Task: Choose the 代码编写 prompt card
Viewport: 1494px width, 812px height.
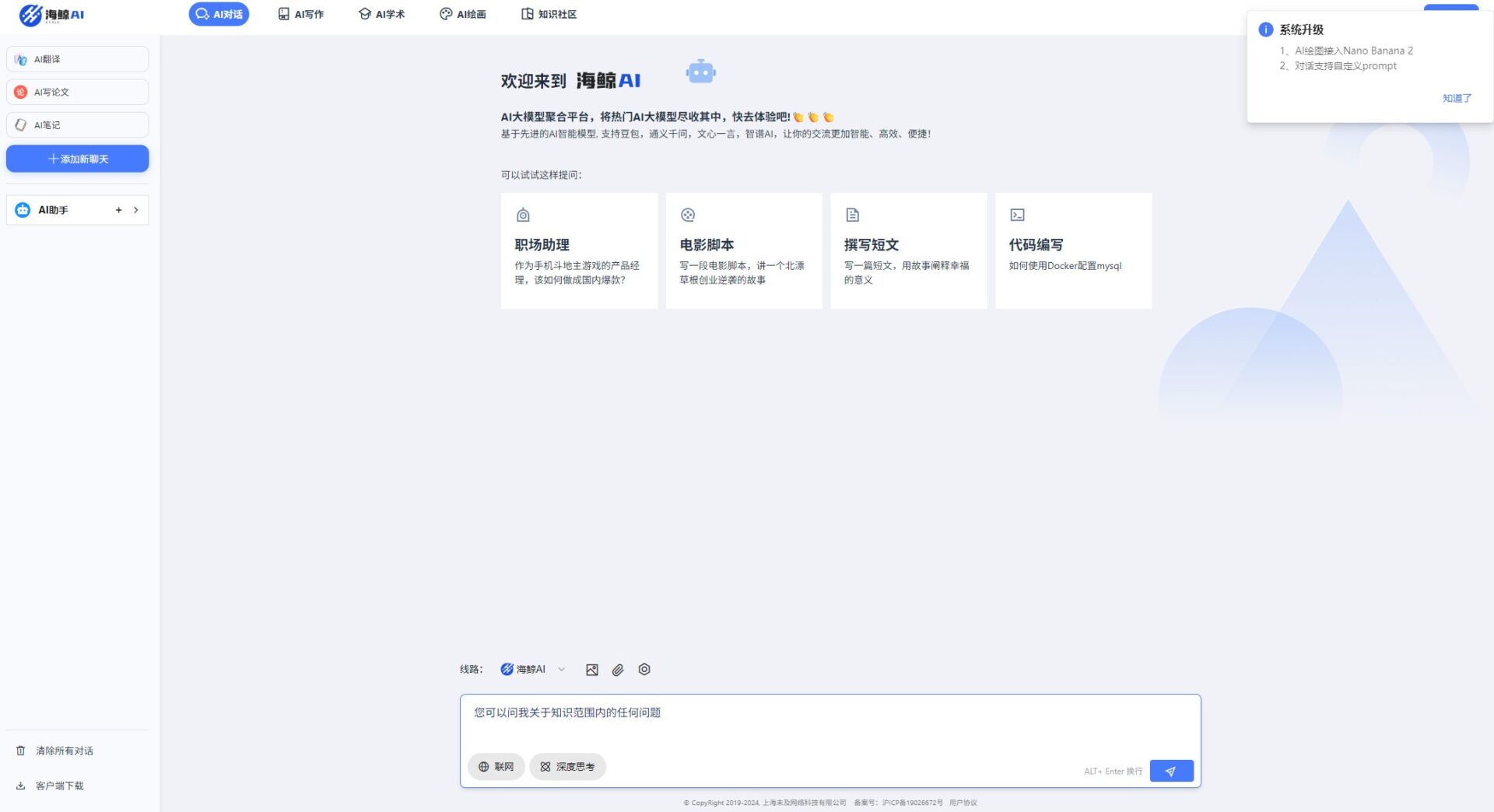Action: (1073, 250)
